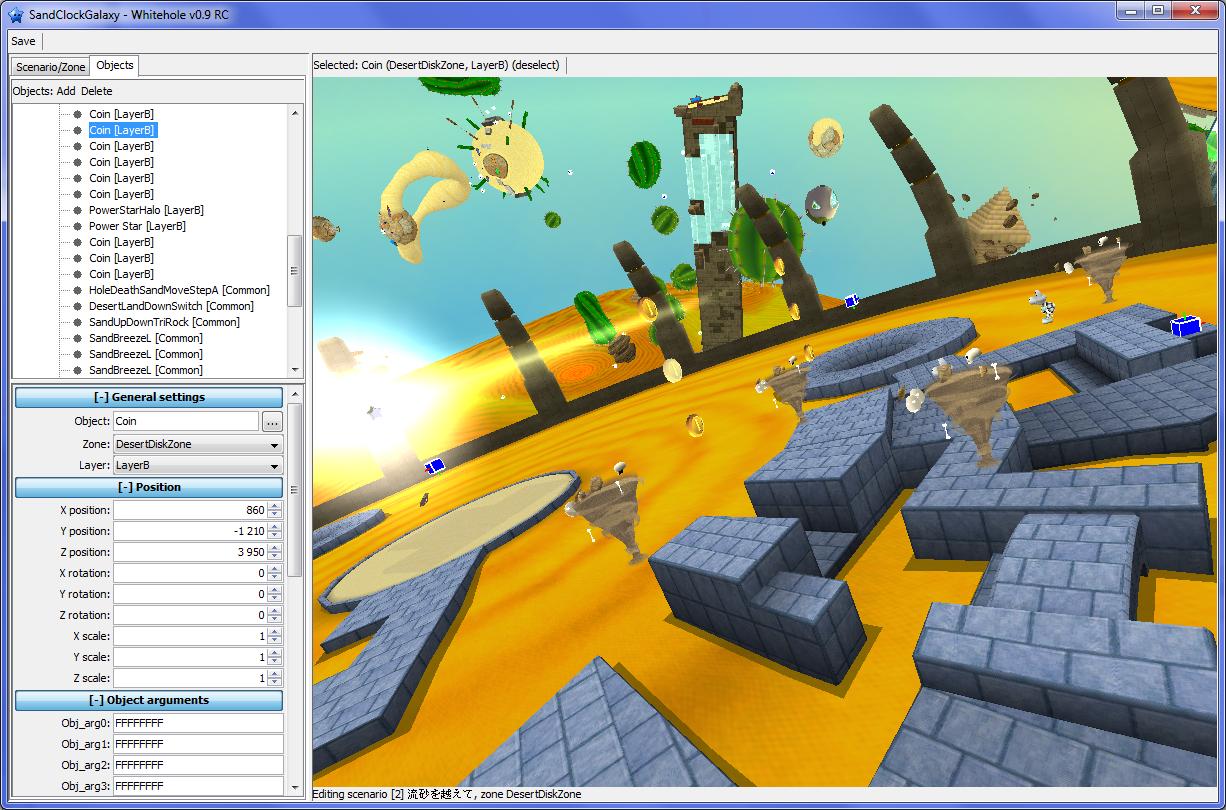
Task: Click the gear icon beside SandUpDownTriRock
Action: pyautogui.click(x=78, y=322)
